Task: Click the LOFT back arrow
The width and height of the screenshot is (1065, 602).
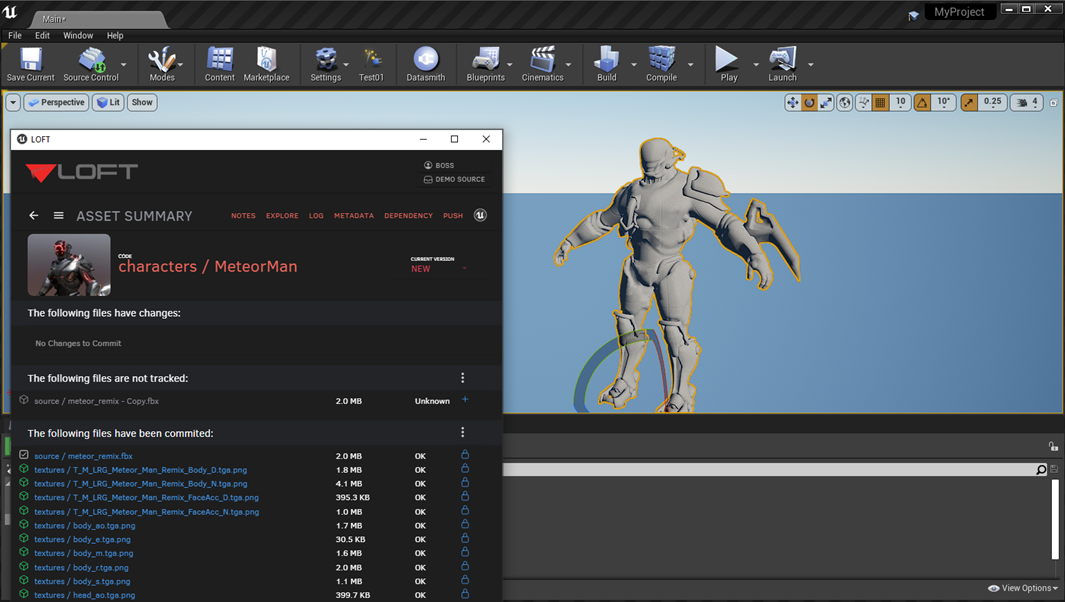Action: pyautogui.click(x=34, y=215)
